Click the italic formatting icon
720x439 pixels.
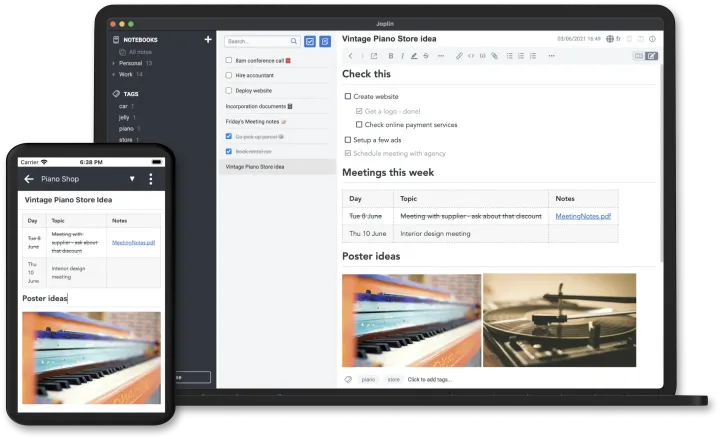(x=401, y=56)
